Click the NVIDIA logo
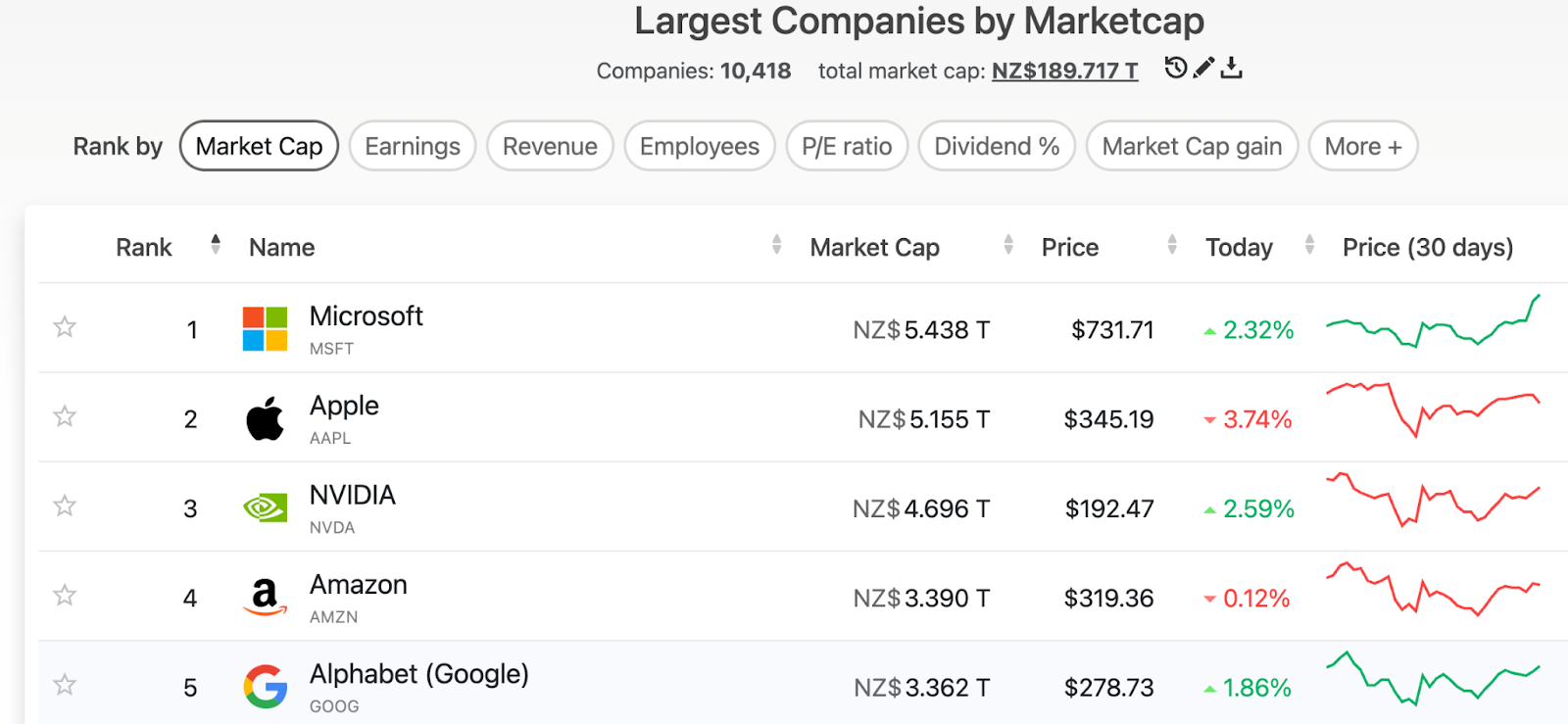 (265, 507)
